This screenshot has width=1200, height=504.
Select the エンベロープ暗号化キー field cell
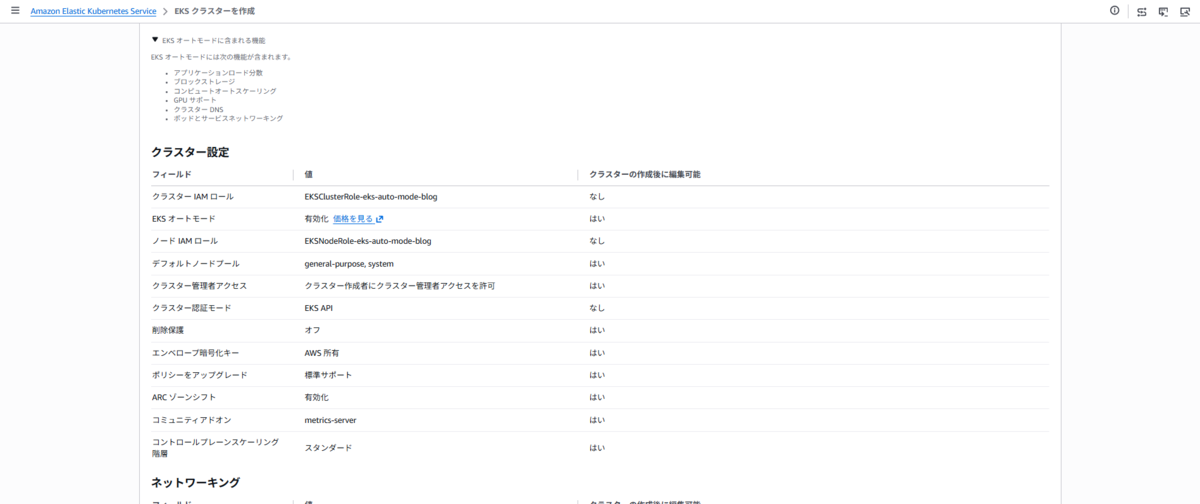click(195, 353)
